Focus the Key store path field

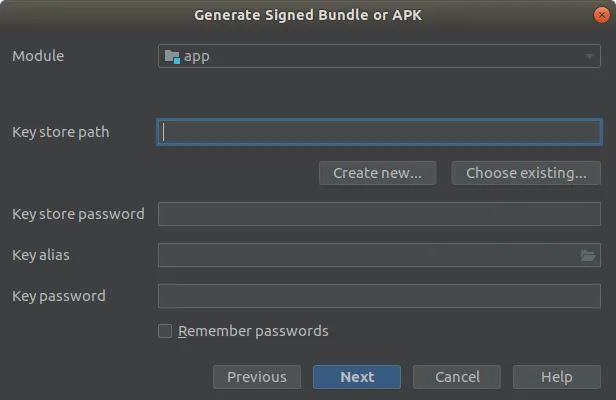tap(379, 132)
